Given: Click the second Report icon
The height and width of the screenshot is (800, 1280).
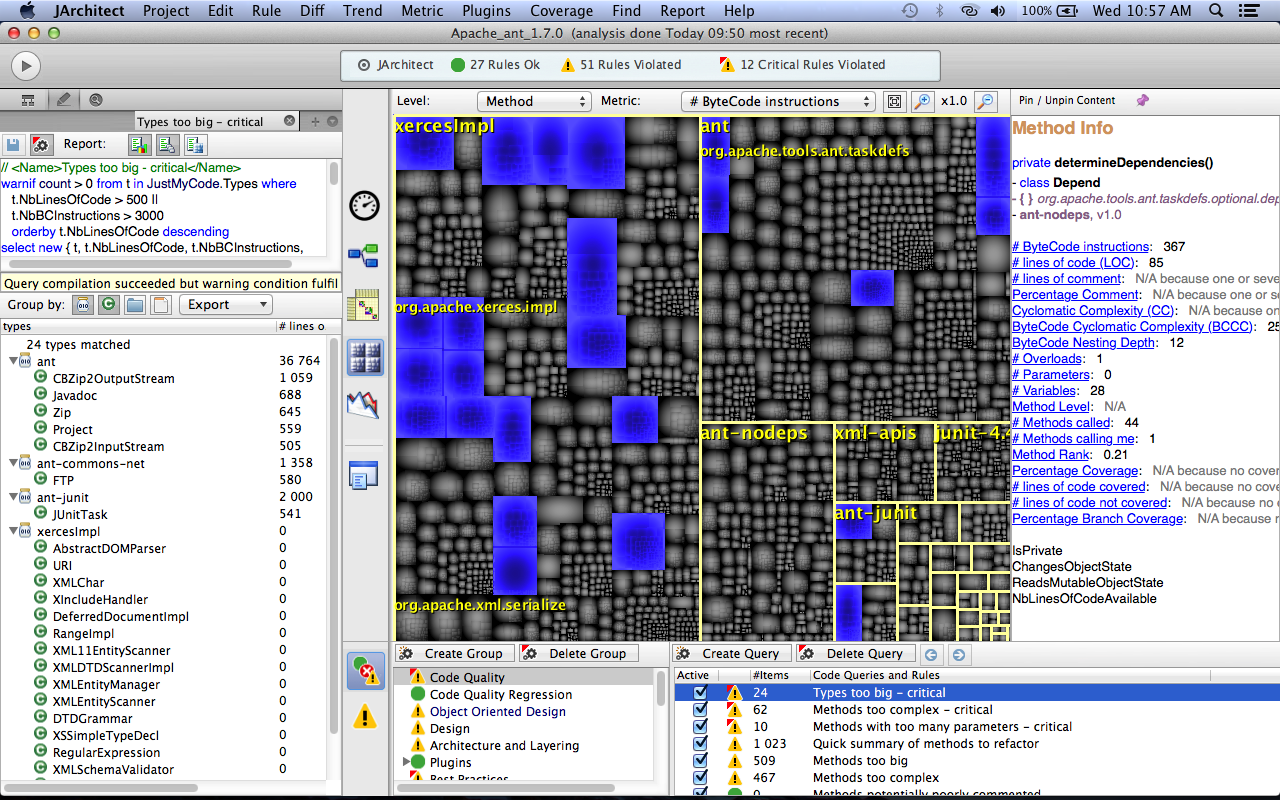Looking at the screenshot, I should click(x=168, y=144).
